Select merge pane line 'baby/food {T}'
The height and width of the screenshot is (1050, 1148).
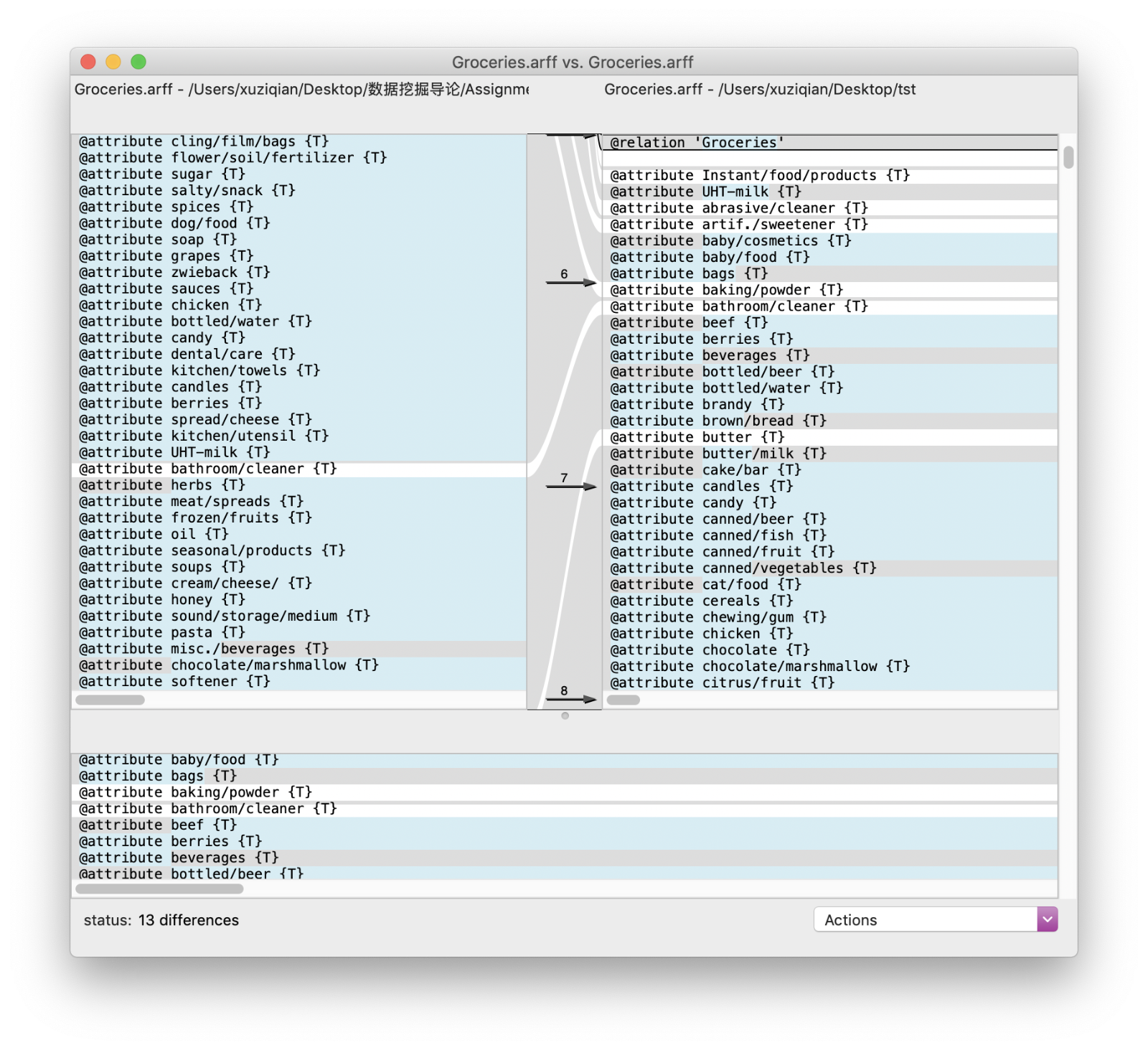coord(565,760)
